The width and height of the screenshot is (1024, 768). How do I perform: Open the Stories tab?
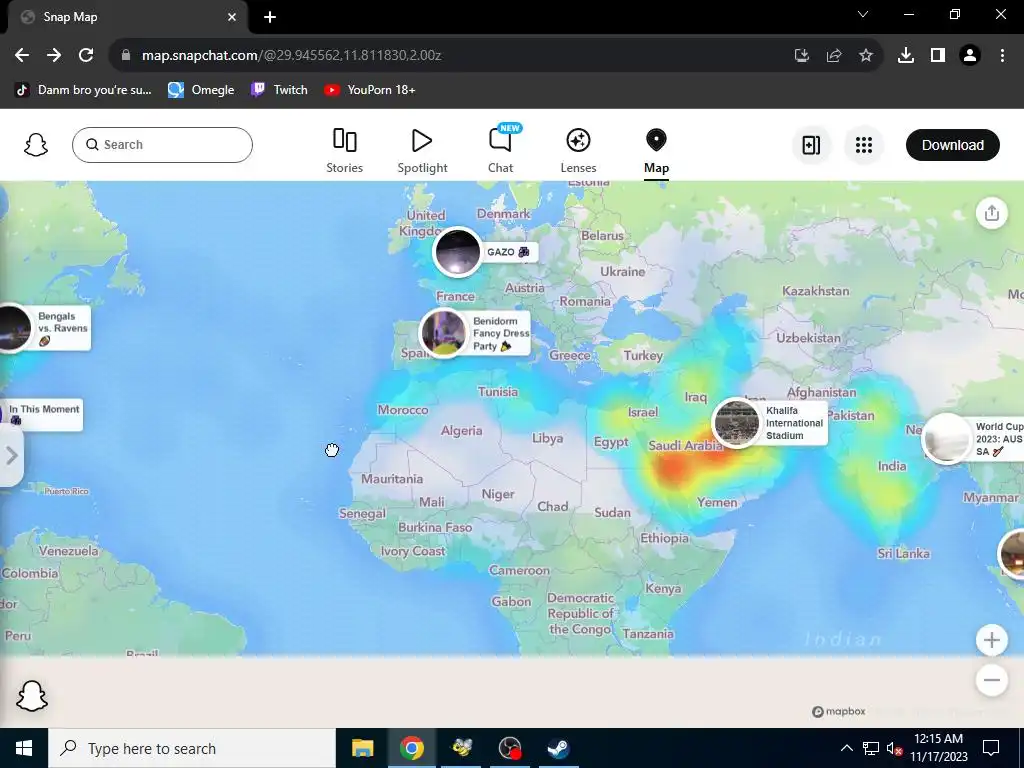tap(344, 151)
